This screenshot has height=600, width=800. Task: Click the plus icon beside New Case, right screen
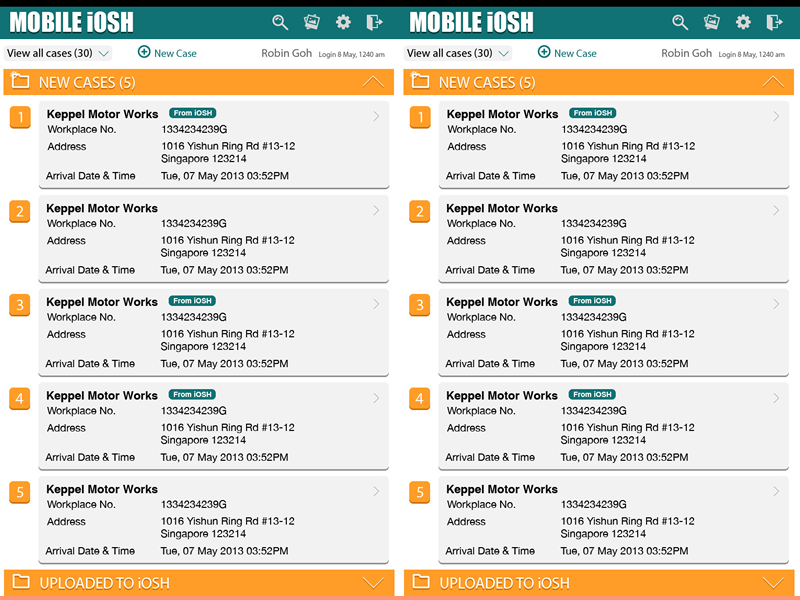544,52
